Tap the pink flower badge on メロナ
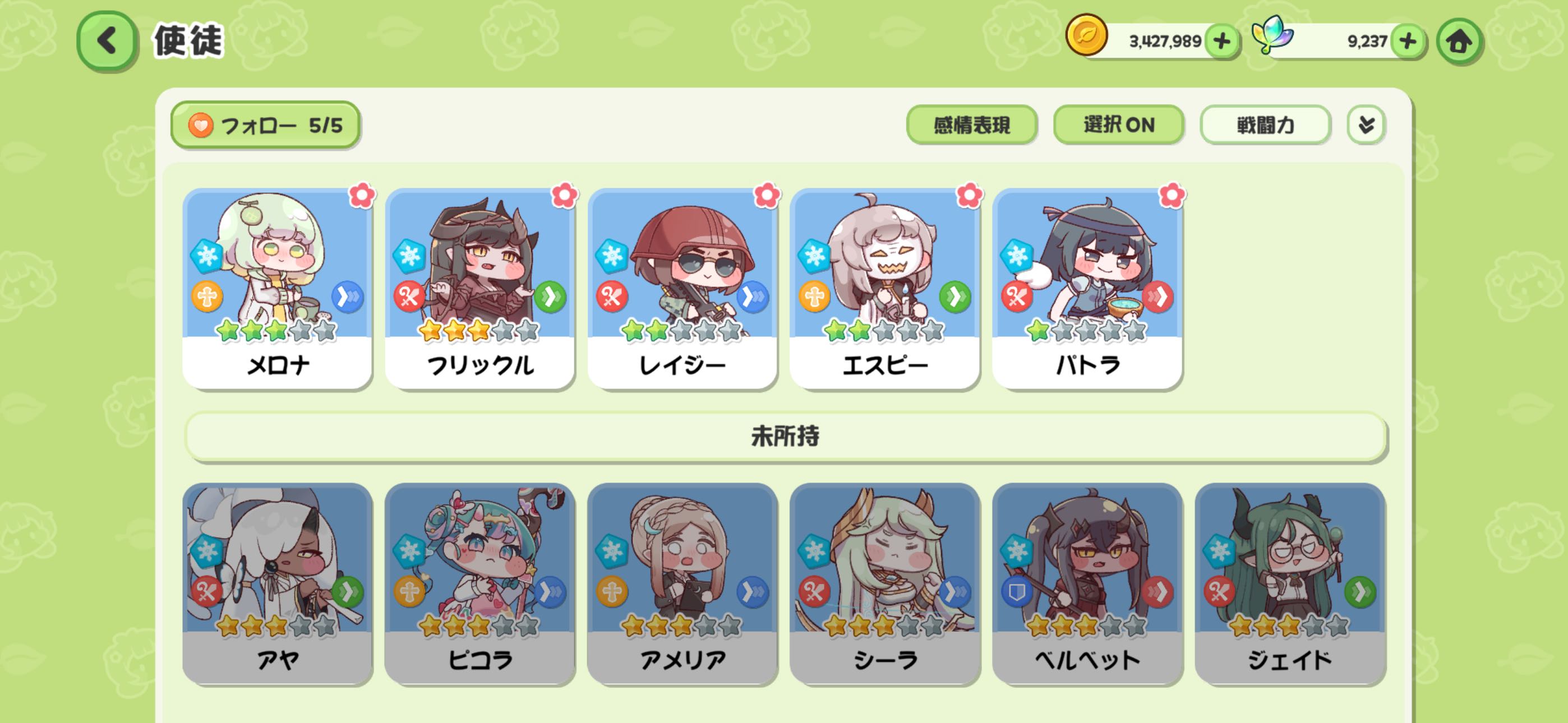1568x723 pixels. [x=362, y=196]
